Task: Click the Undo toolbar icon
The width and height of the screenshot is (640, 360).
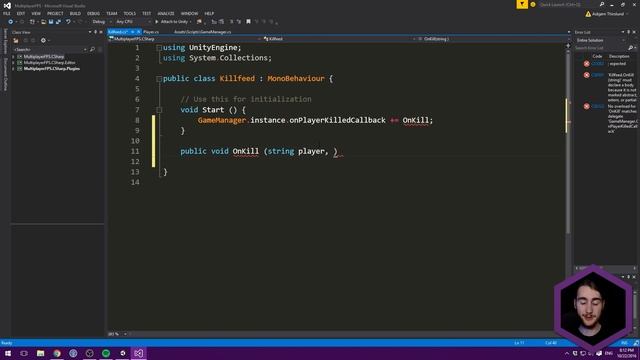Action: tap(68, 22)
